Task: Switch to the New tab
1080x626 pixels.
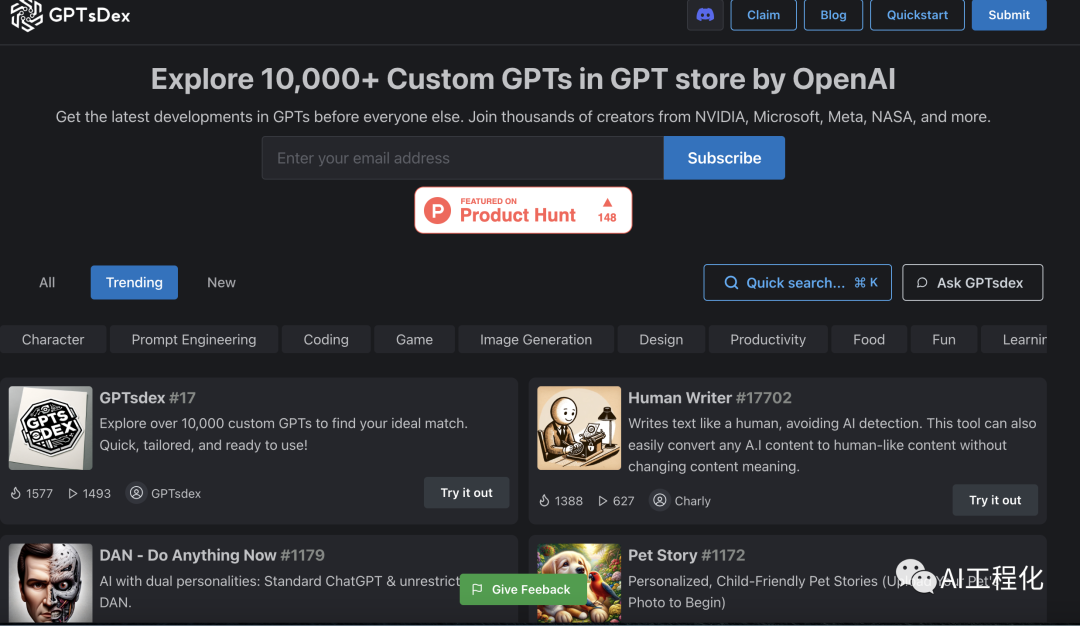Action: pyautogui.click(x=221, y=282)
